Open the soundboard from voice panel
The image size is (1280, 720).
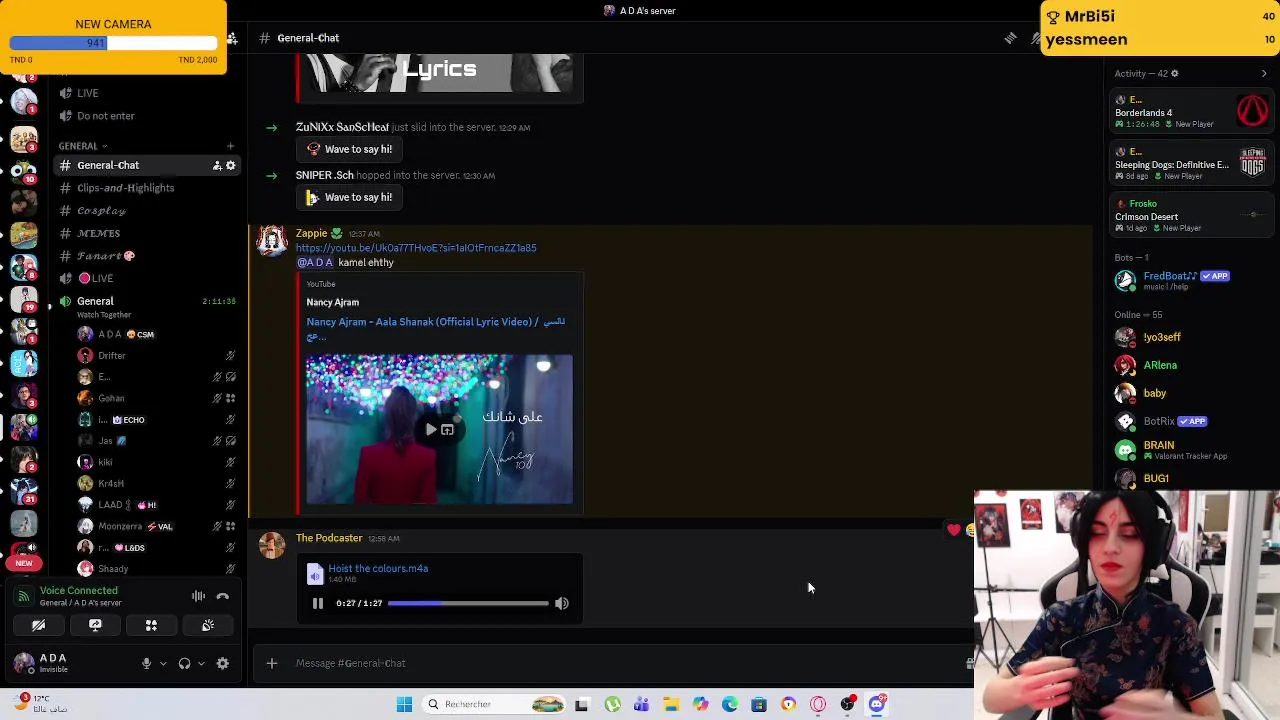point(208,625)
